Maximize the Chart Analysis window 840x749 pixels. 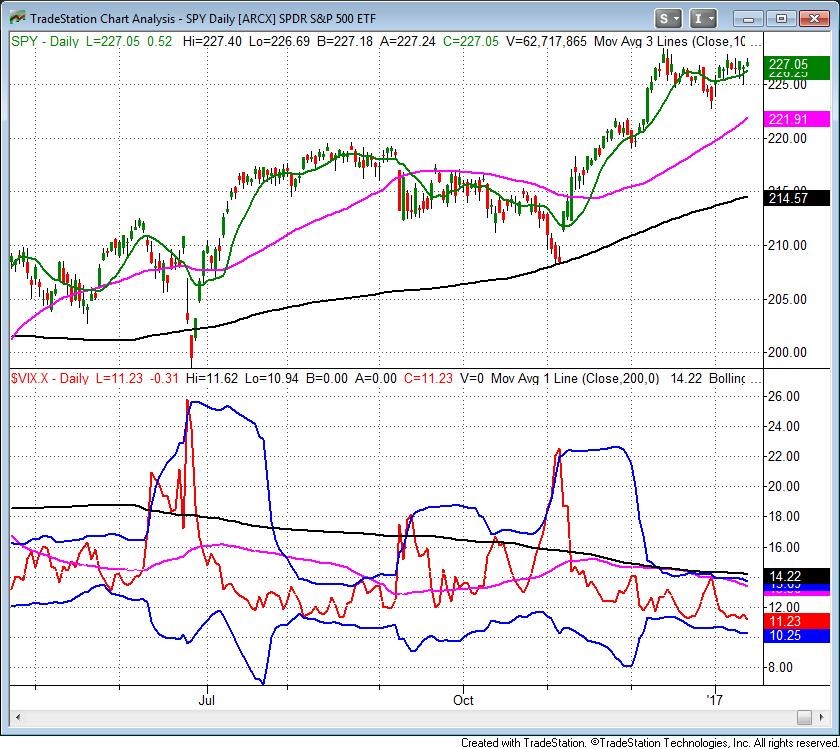pyautogui.click(x=781, y=19)
